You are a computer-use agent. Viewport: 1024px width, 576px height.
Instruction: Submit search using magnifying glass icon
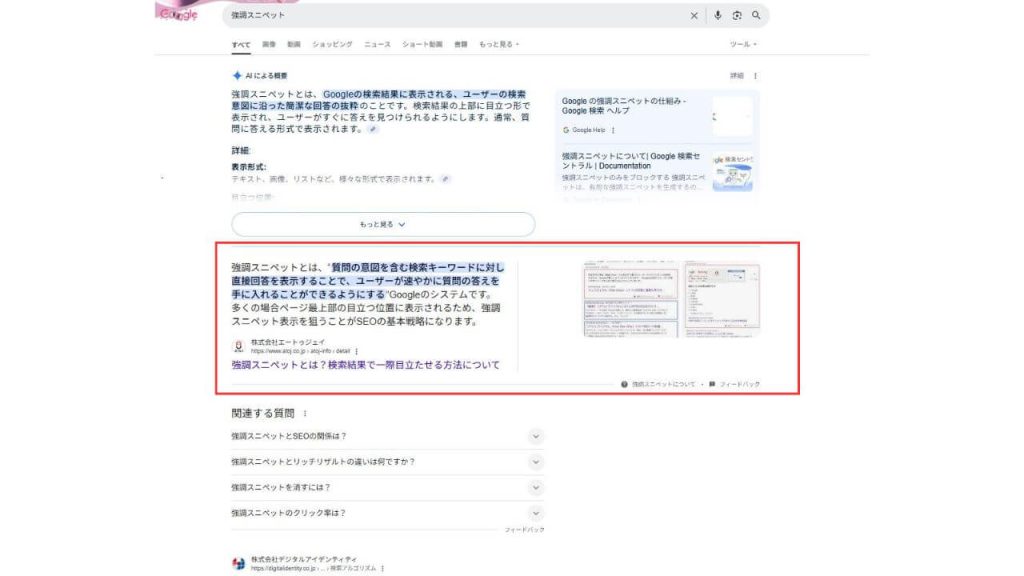[x=756, y=15]
